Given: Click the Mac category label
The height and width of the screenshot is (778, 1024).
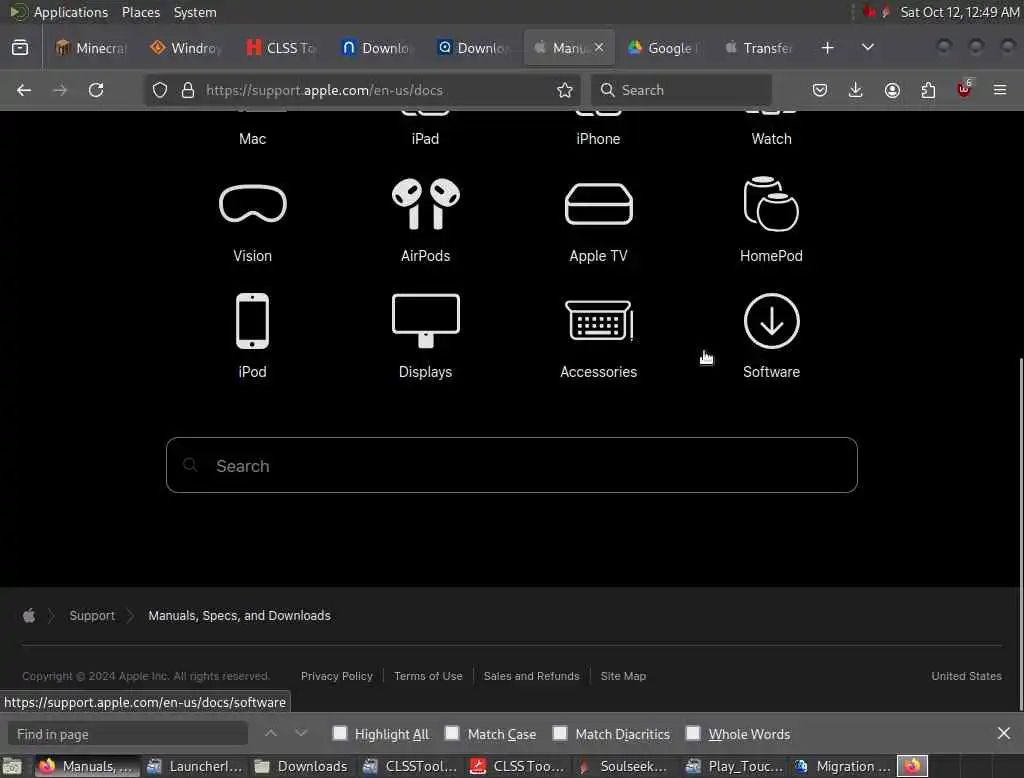Looking at the screenshot, I should 252,138.
